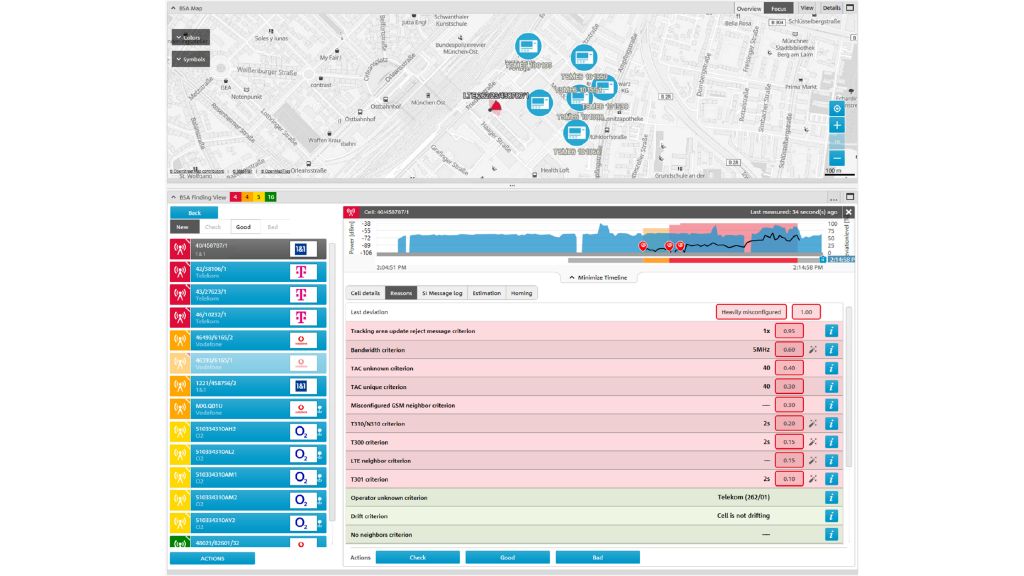Open the info icon on the Bandwidth criterion row

(x=830, y=349)
